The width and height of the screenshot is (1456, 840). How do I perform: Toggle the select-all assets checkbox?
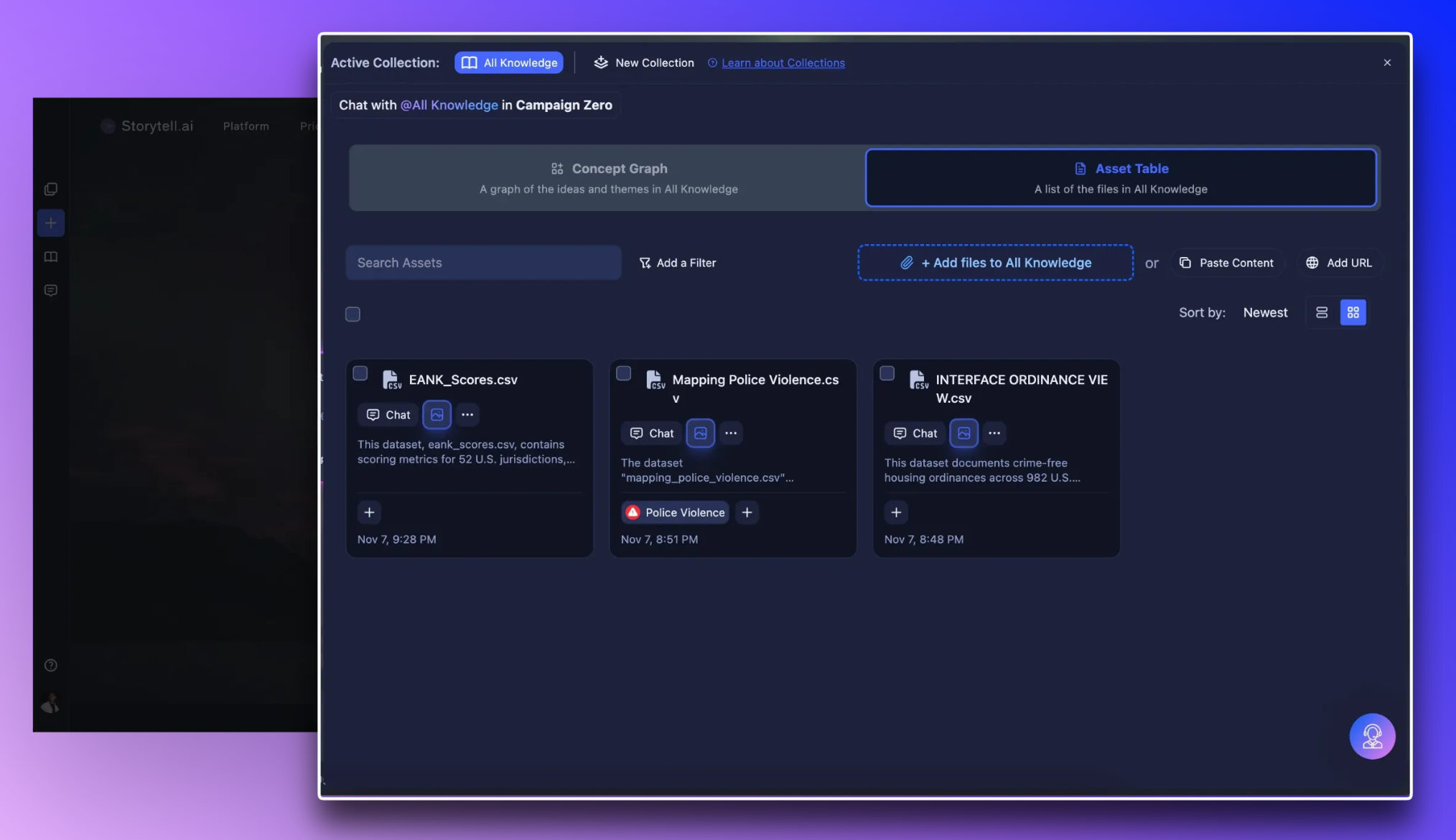pos(353,314)
